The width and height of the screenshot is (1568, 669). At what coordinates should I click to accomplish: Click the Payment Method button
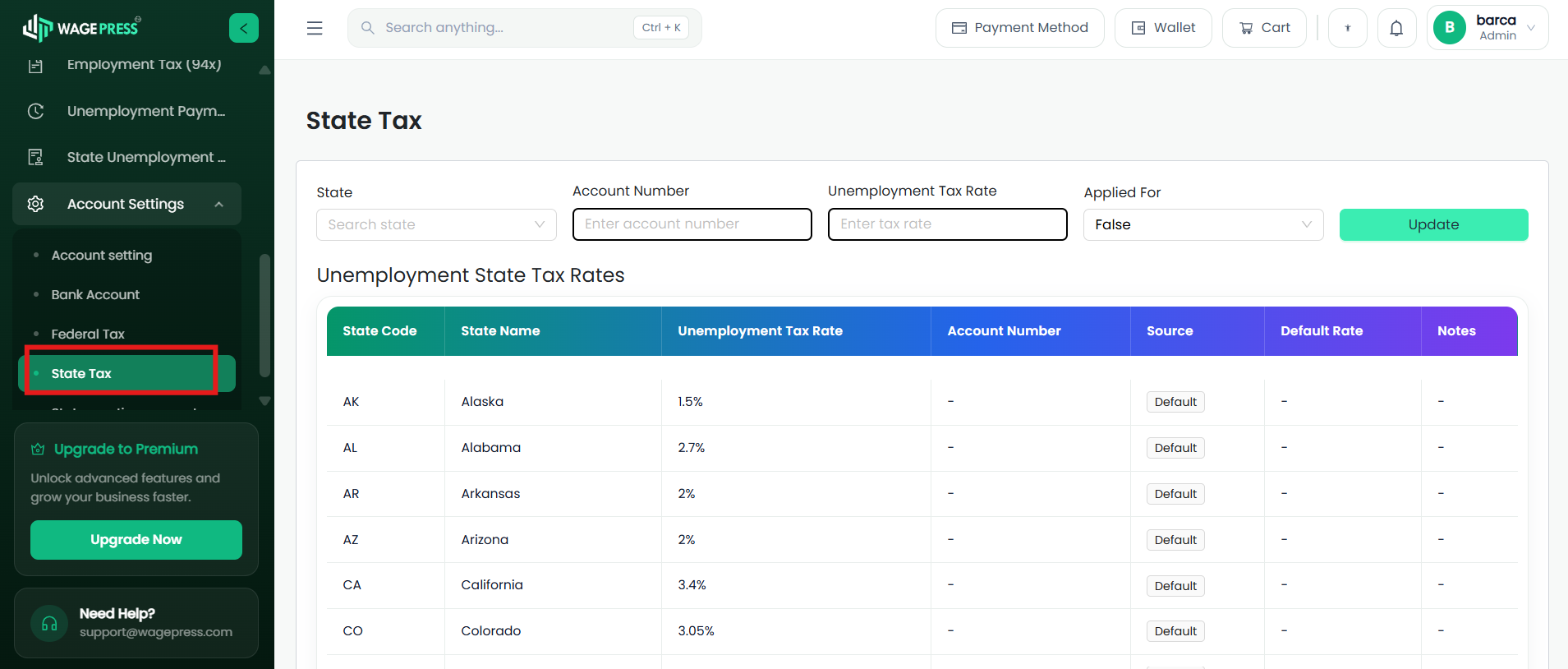(1020, 28)
